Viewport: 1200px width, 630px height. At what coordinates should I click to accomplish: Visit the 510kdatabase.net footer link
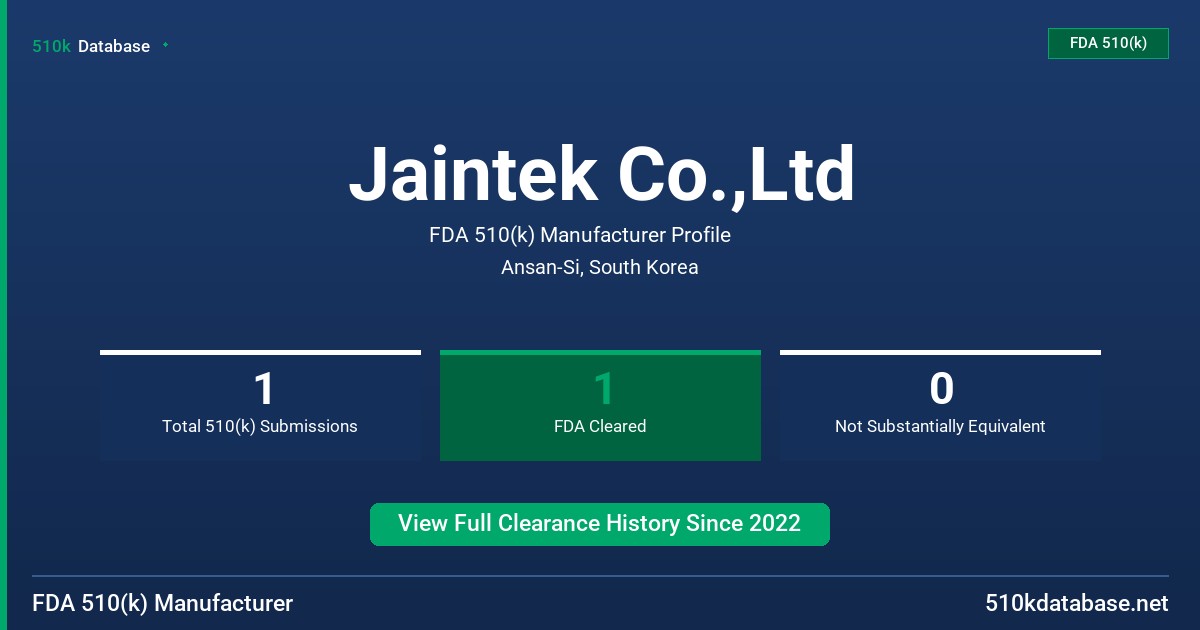point(1076,603)
